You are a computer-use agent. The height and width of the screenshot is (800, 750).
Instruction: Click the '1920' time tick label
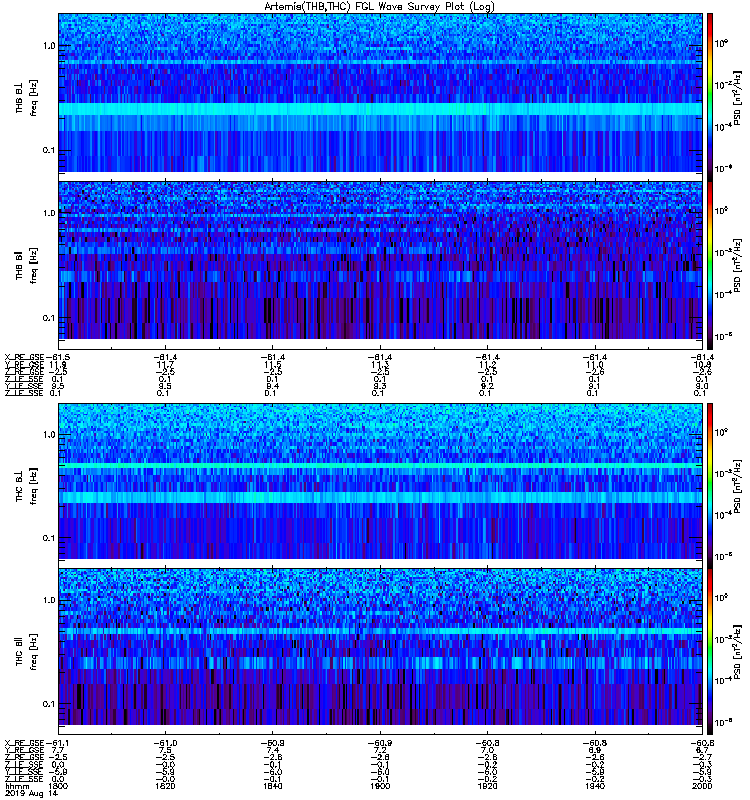click(487, 786)
